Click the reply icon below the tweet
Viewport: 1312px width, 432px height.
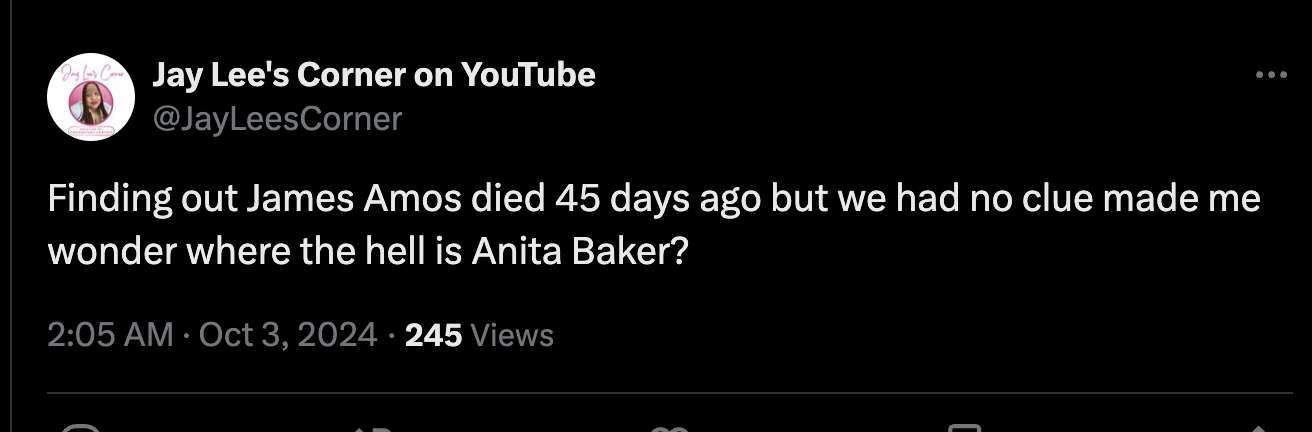[x=80, y=428]
